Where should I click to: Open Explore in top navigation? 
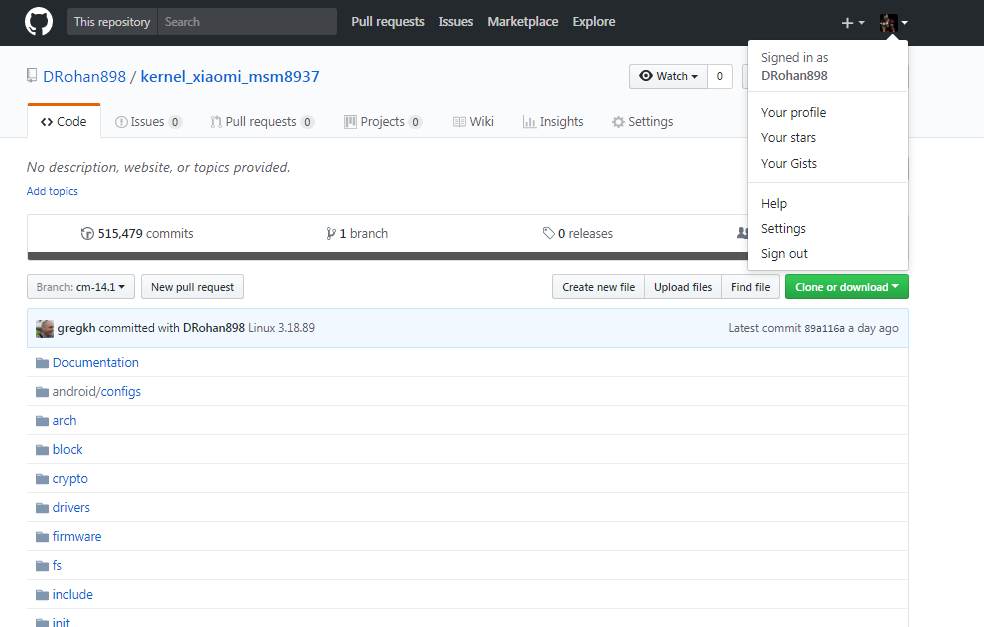point(594,21)
